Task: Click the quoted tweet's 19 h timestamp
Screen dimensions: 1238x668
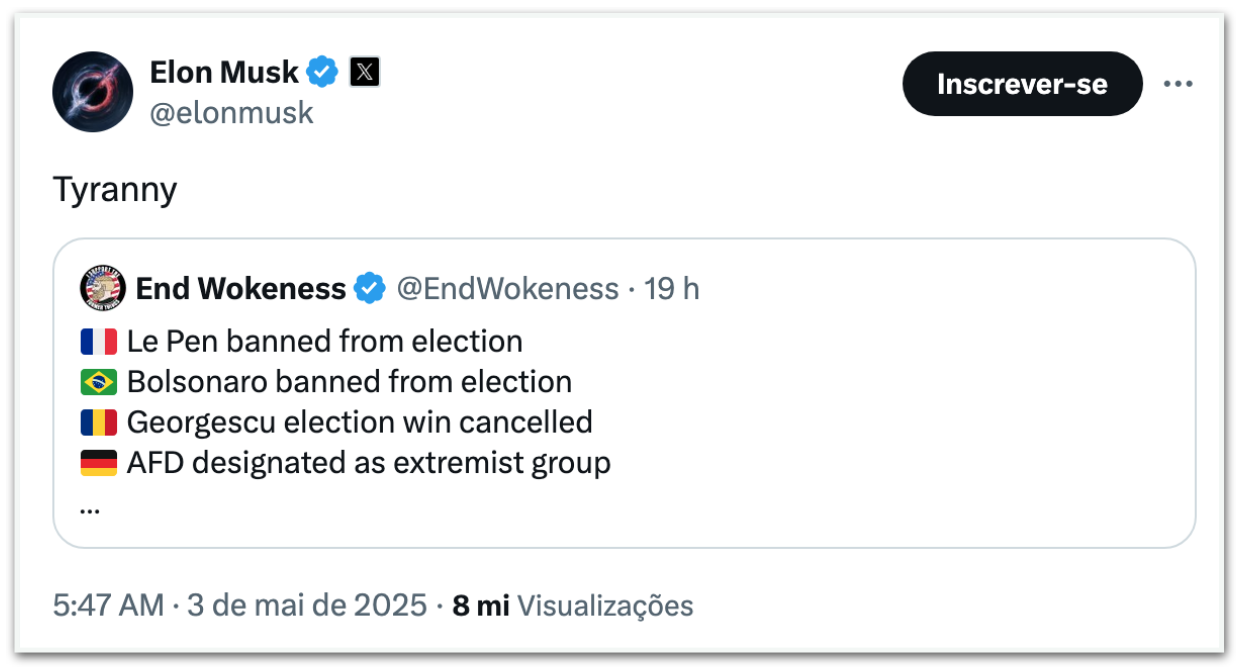Action: (x=672, y=289)
